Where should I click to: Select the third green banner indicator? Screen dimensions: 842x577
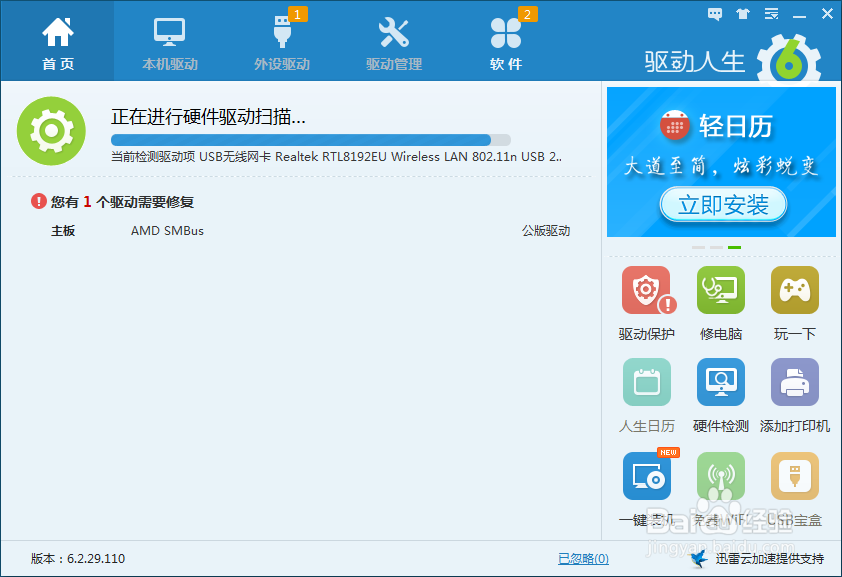735,247
